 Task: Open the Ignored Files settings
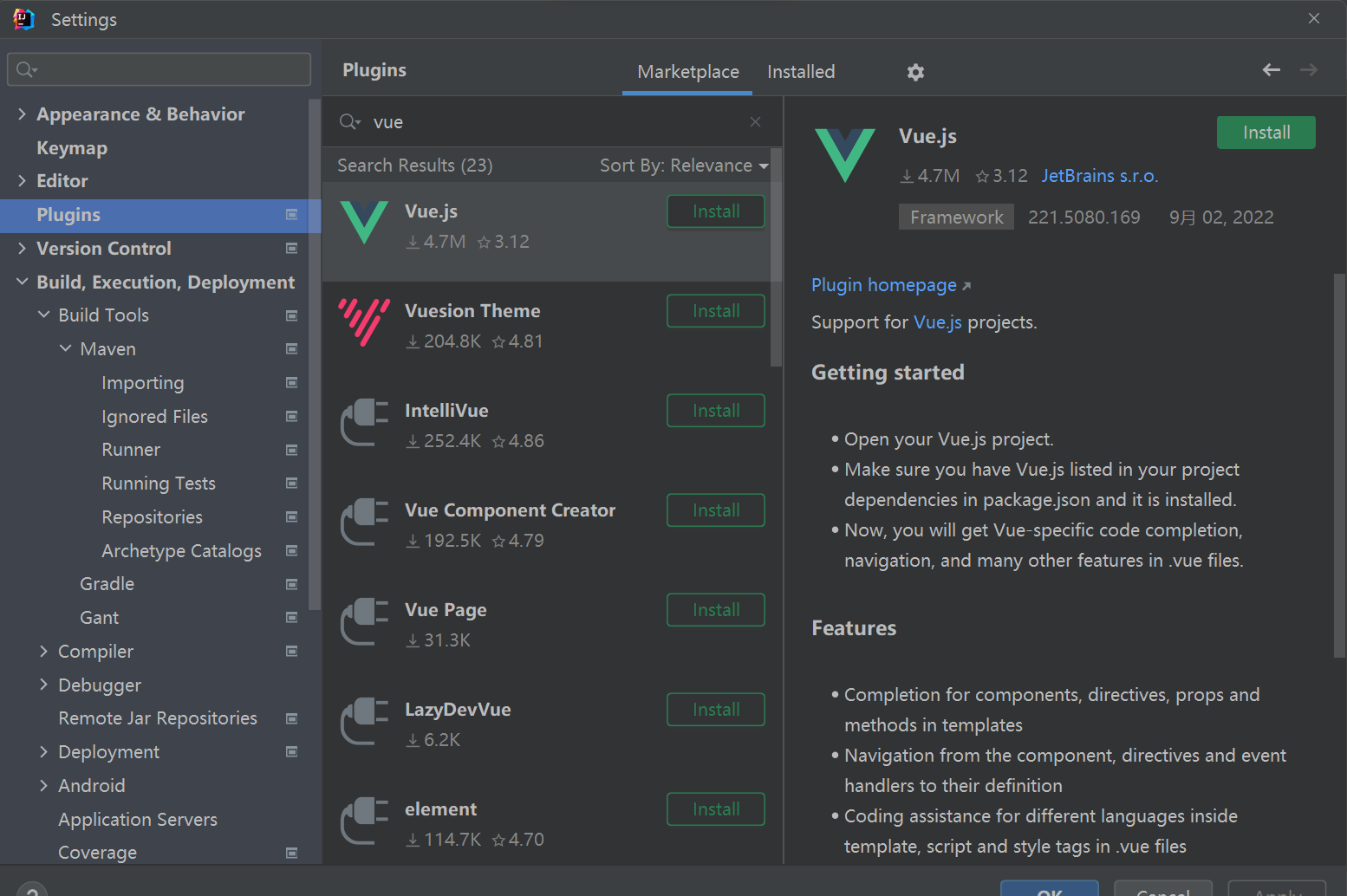pyautogui.click(x=154, y=416)
